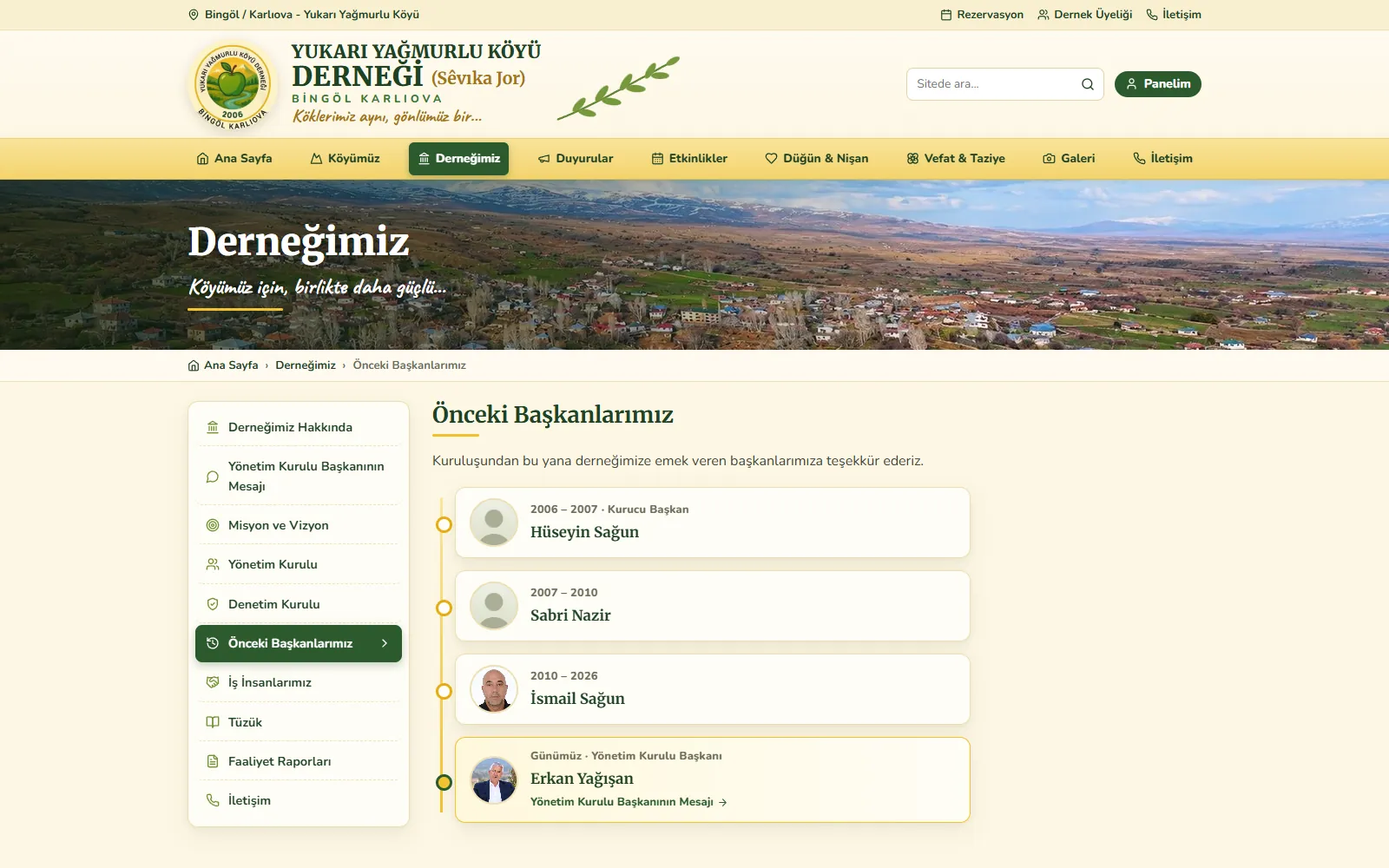Open İletişim link in the top bar

pos(1174,15)
